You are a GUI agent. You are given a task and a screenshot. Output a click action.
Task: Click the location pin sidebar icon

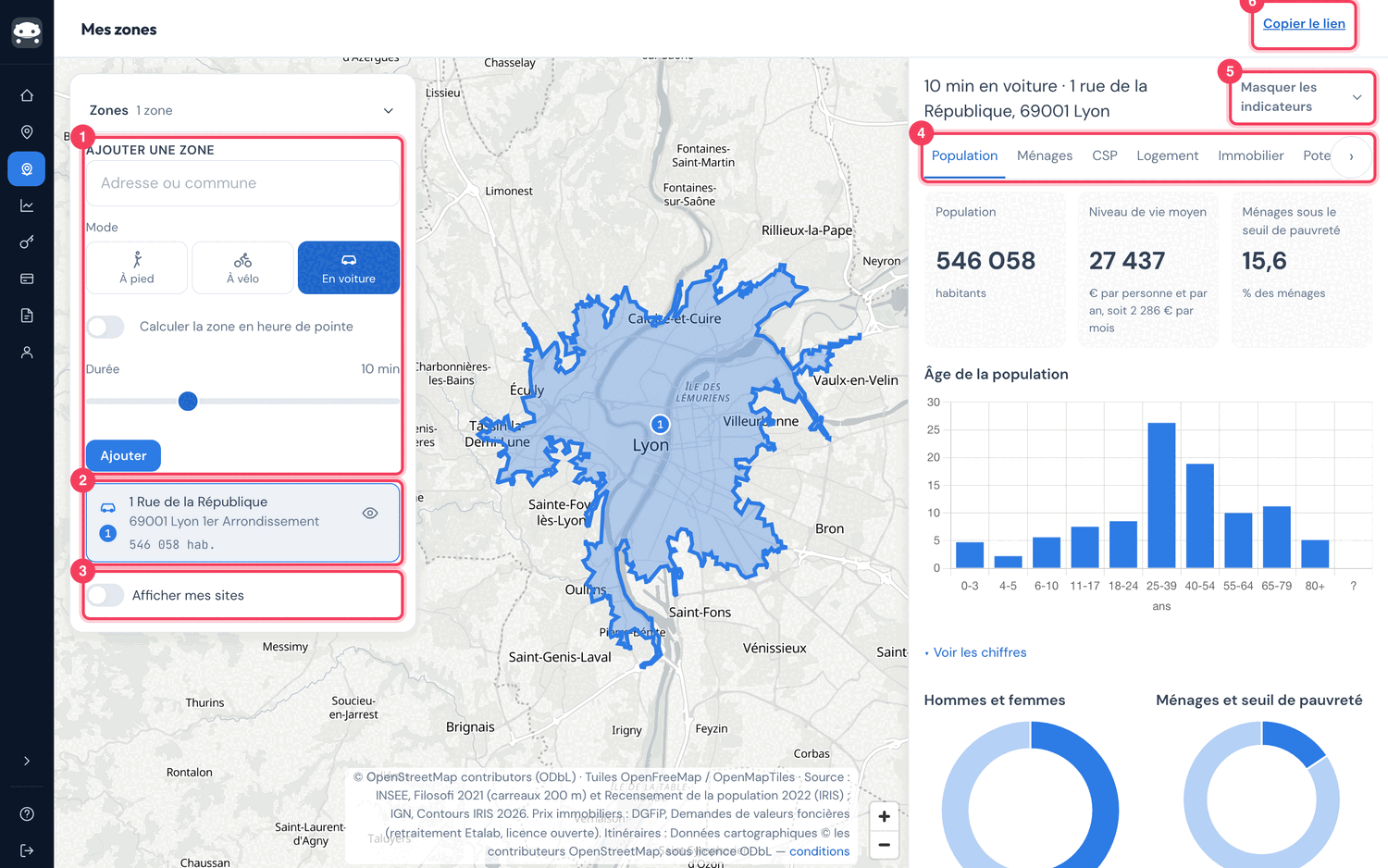[x=27, y=132]
